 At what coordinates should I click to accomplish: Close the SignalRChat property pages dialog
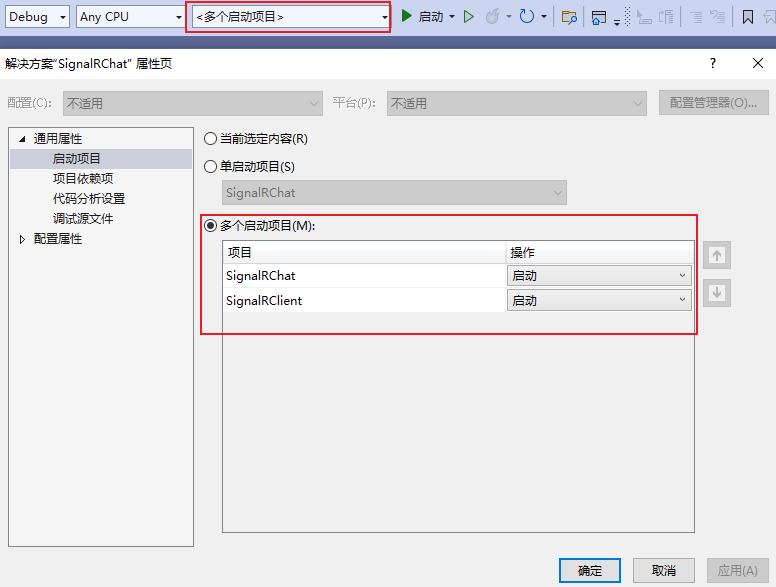[x=758, y=63]
